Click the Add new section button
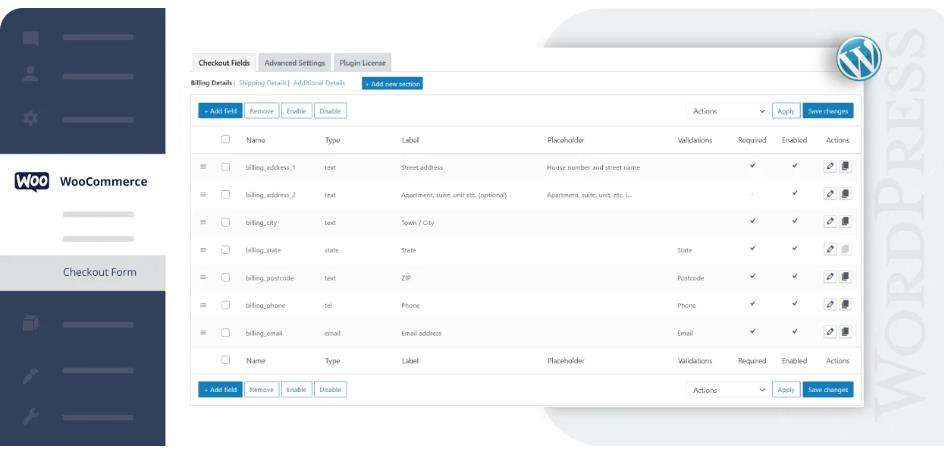This screenshot has width=944, height=462. pos(392,84)
